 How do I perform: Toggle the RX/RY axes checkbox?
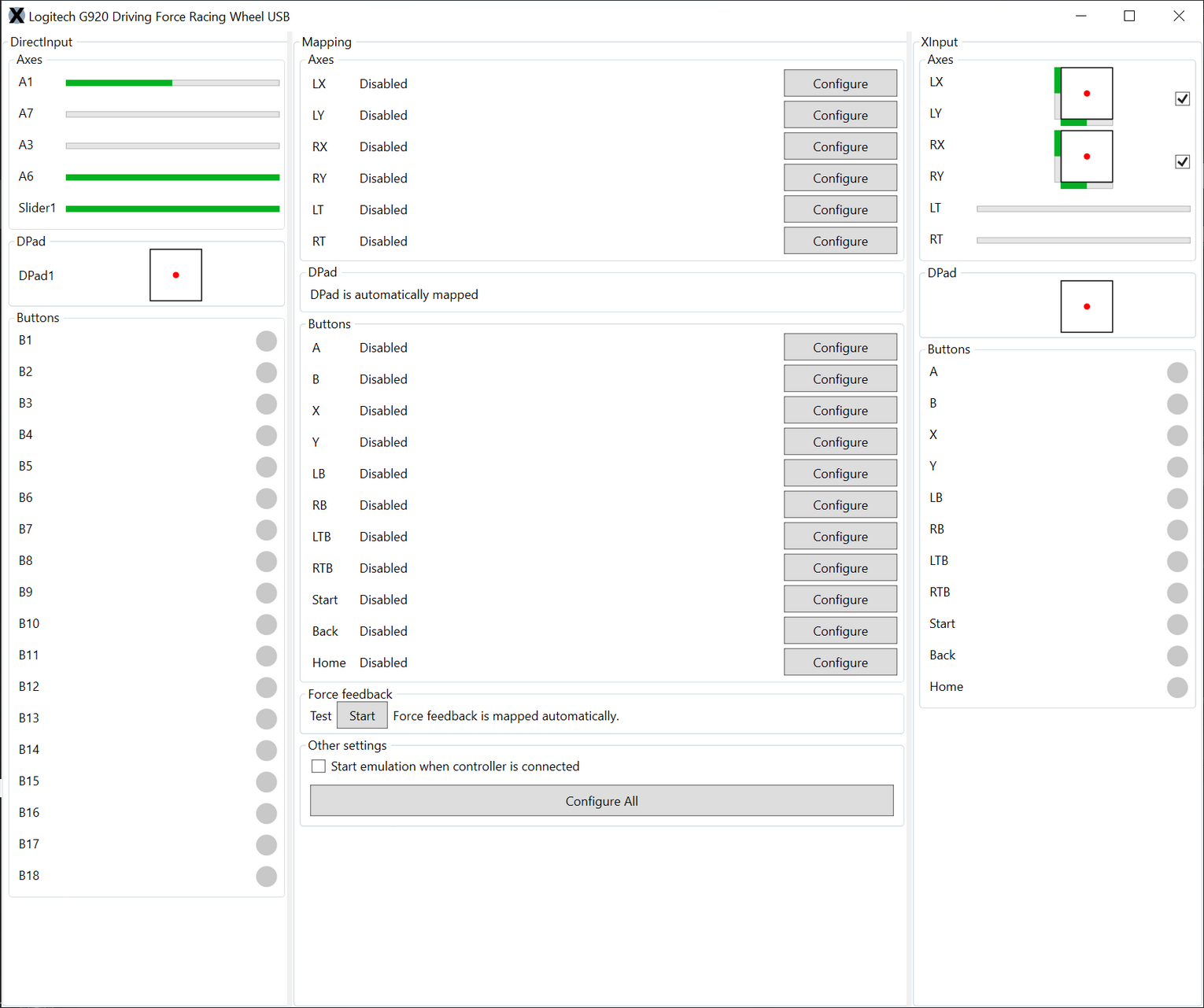[x=1182, y=161]
